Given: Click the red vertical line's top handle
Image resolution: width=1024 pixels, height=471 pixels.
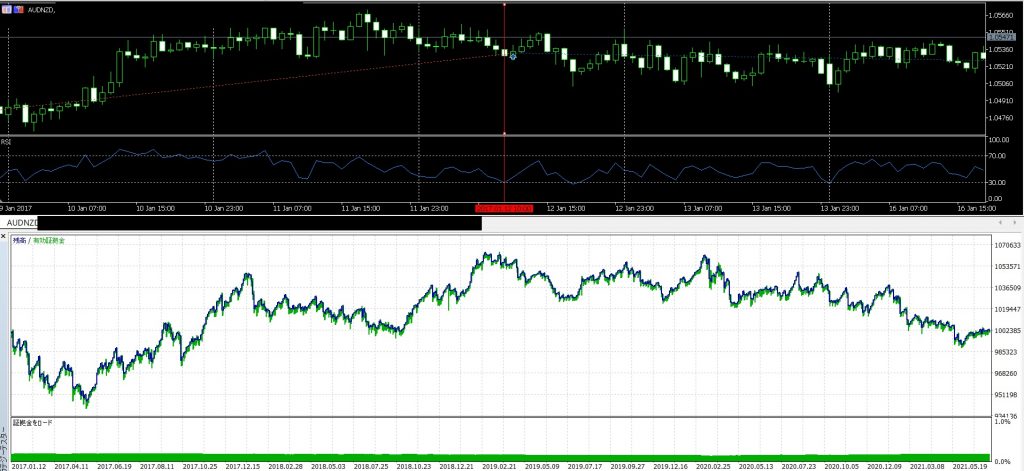Looking at the screenshot, I should tap(504, 4).
